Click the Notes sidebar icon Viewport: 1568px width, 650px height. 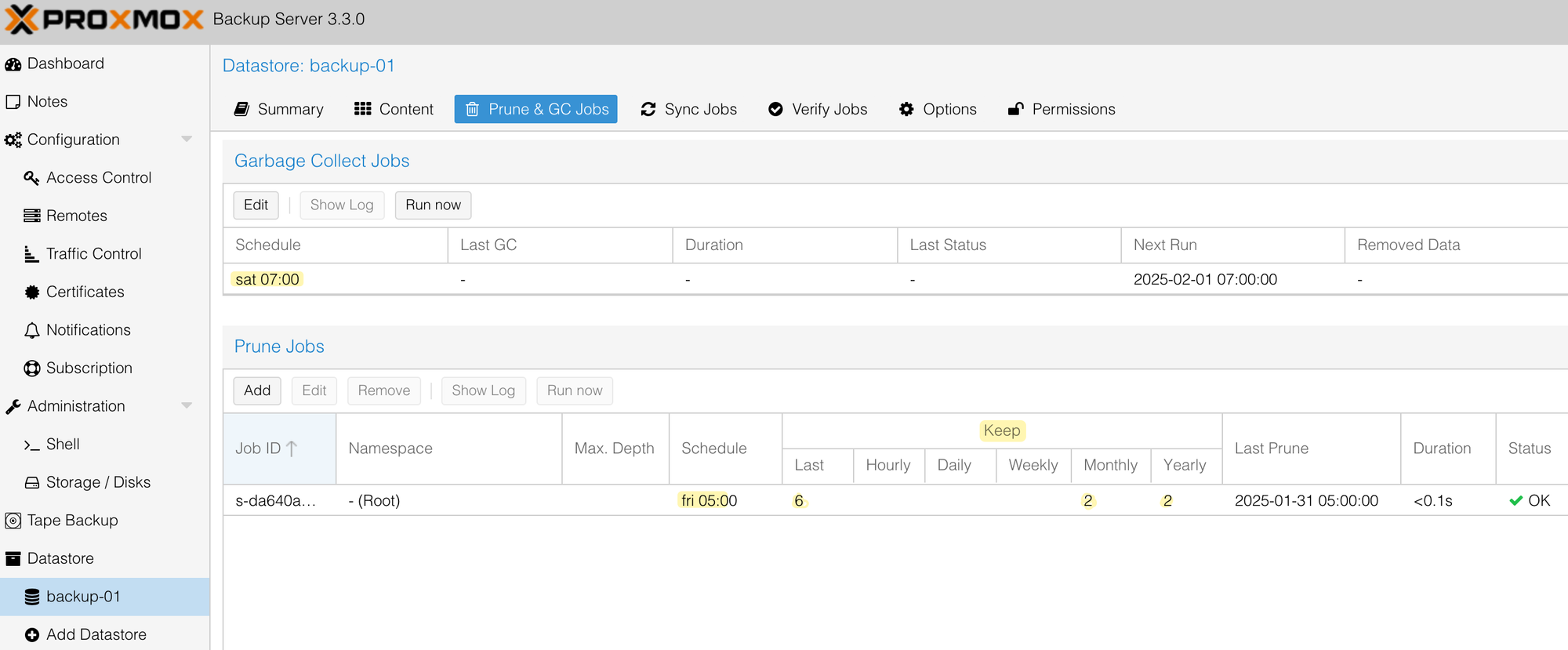click(x=13, y=102)
